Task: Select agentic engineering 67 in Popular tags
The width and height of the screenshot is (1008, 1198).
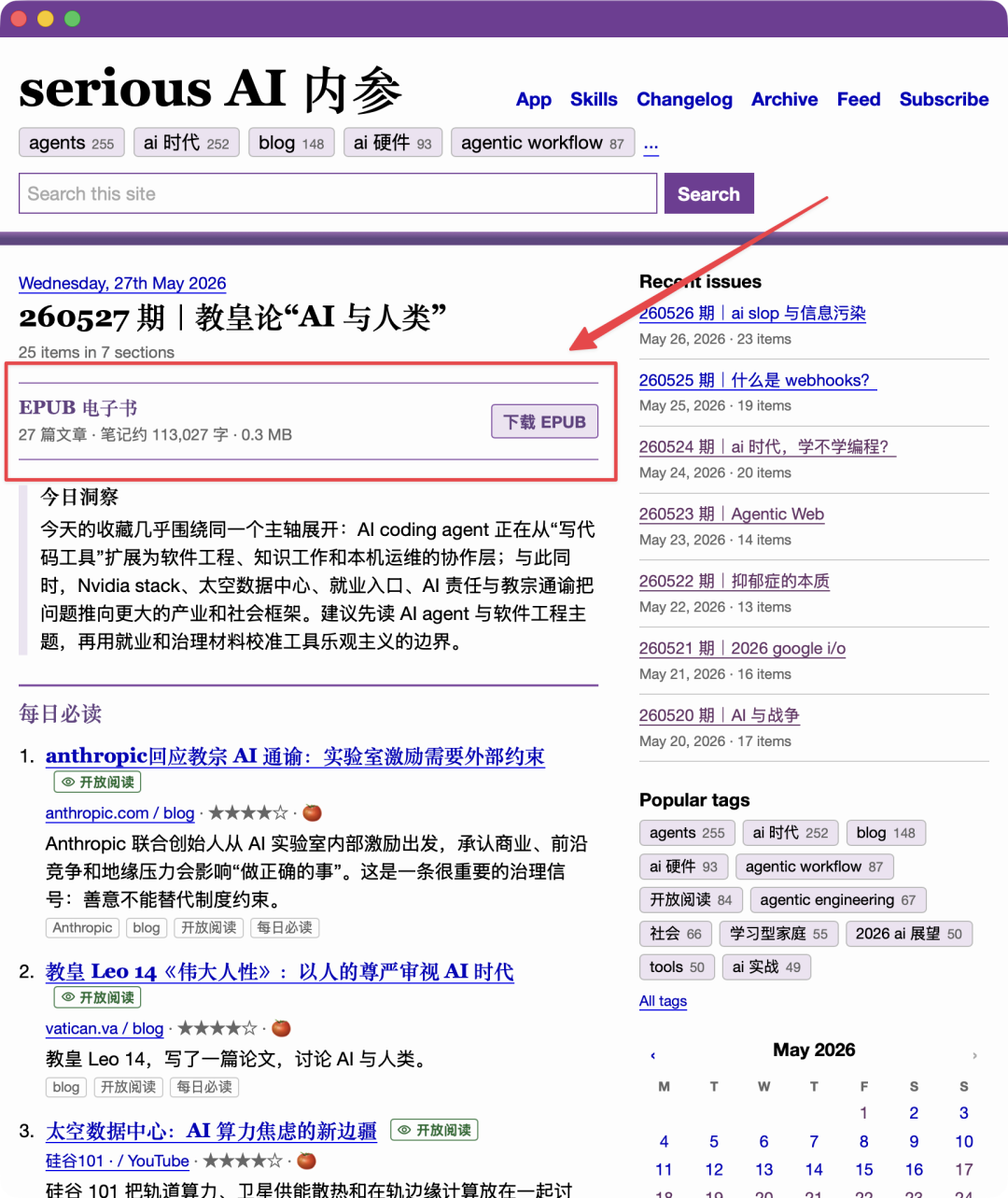Action: click(838, 900)
